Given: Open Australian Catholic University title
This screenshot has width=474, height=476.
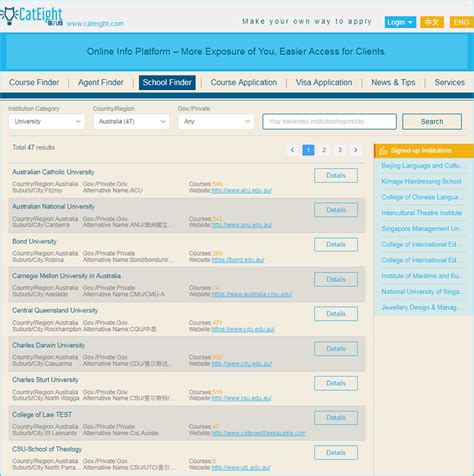Looking at the screenshot, I should coord(53,172).
